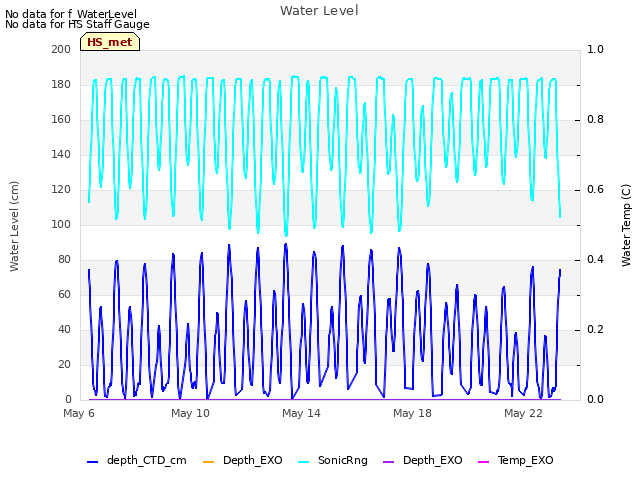Viewport: 640px width, 480px height.
Task: Click the magenta Temp_EXO legend swatch
Action: [x=483, y=462]
